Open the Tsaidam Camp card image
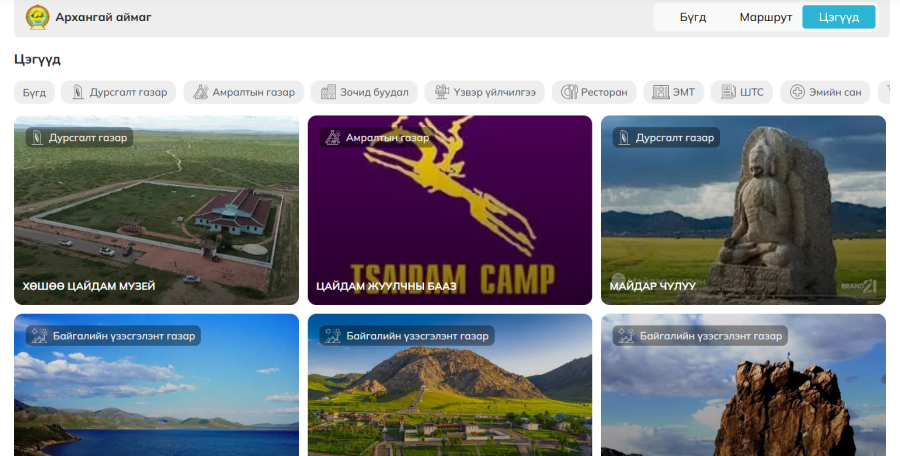Viewport: 900px width, 456px height. 449,210
